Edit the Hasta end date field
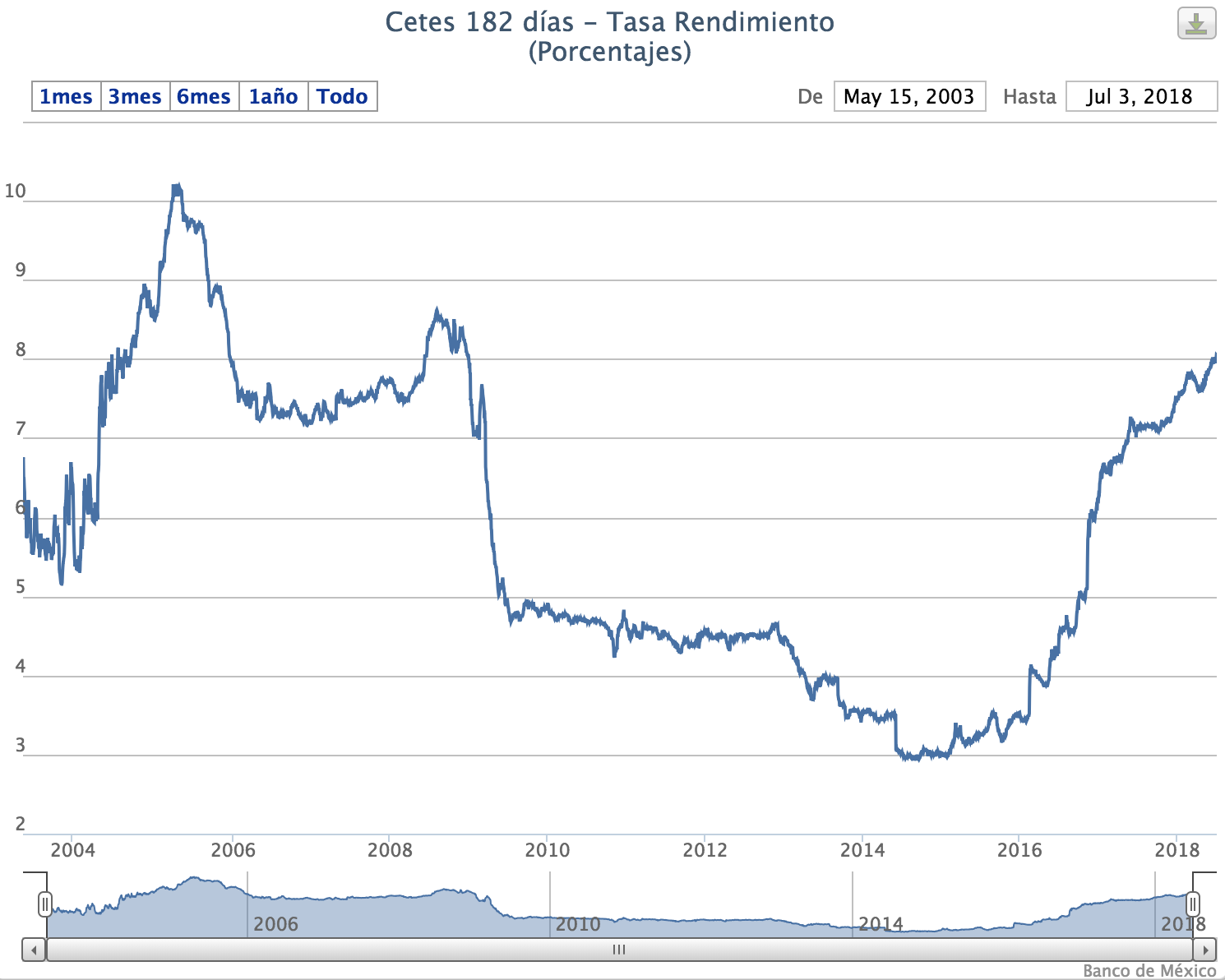Viewport: 1225px width, 980px height. (x=1140, y=96)
